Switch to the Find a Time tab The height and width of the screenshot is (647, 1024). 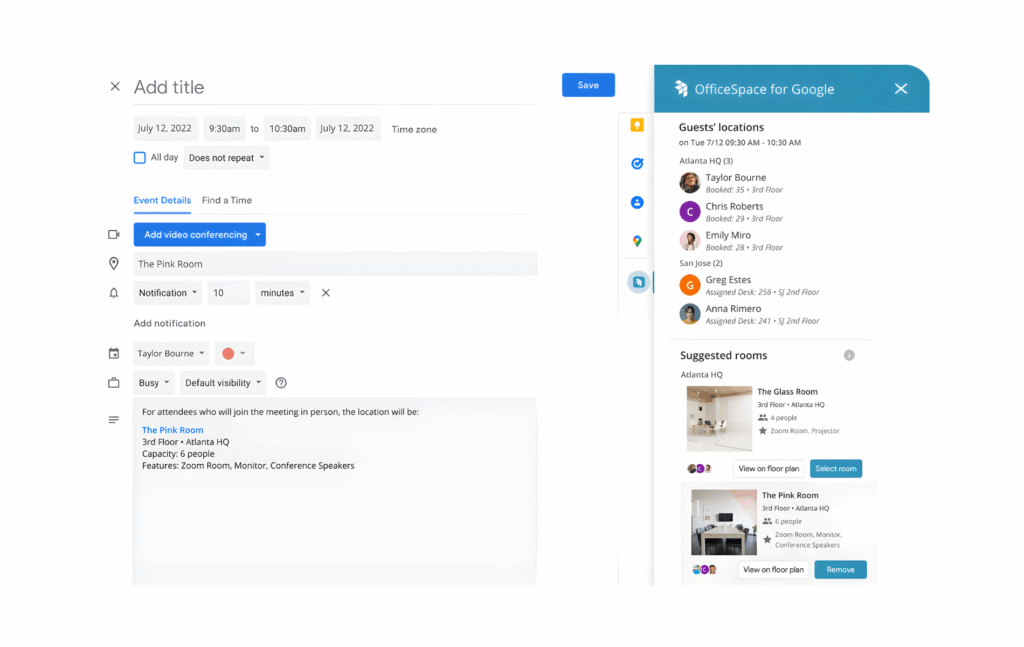[226, 200]
